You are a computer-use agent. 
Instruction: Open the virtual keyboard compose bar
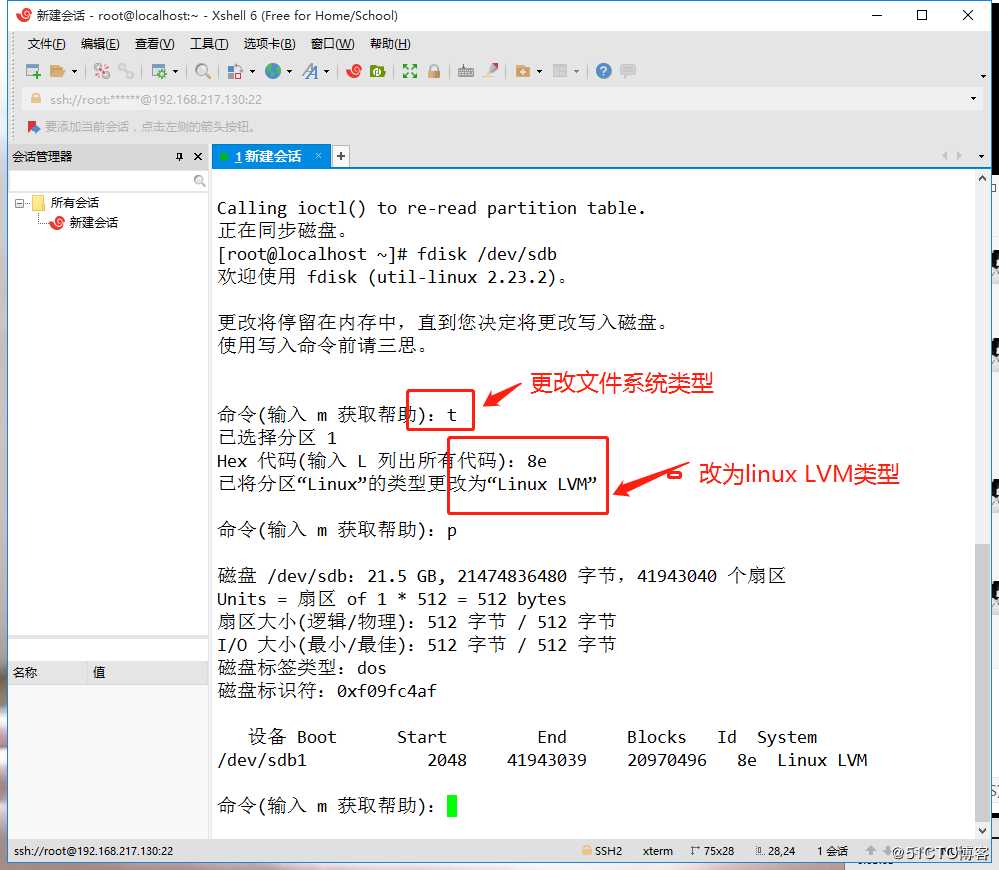click(x=467, y=71)
